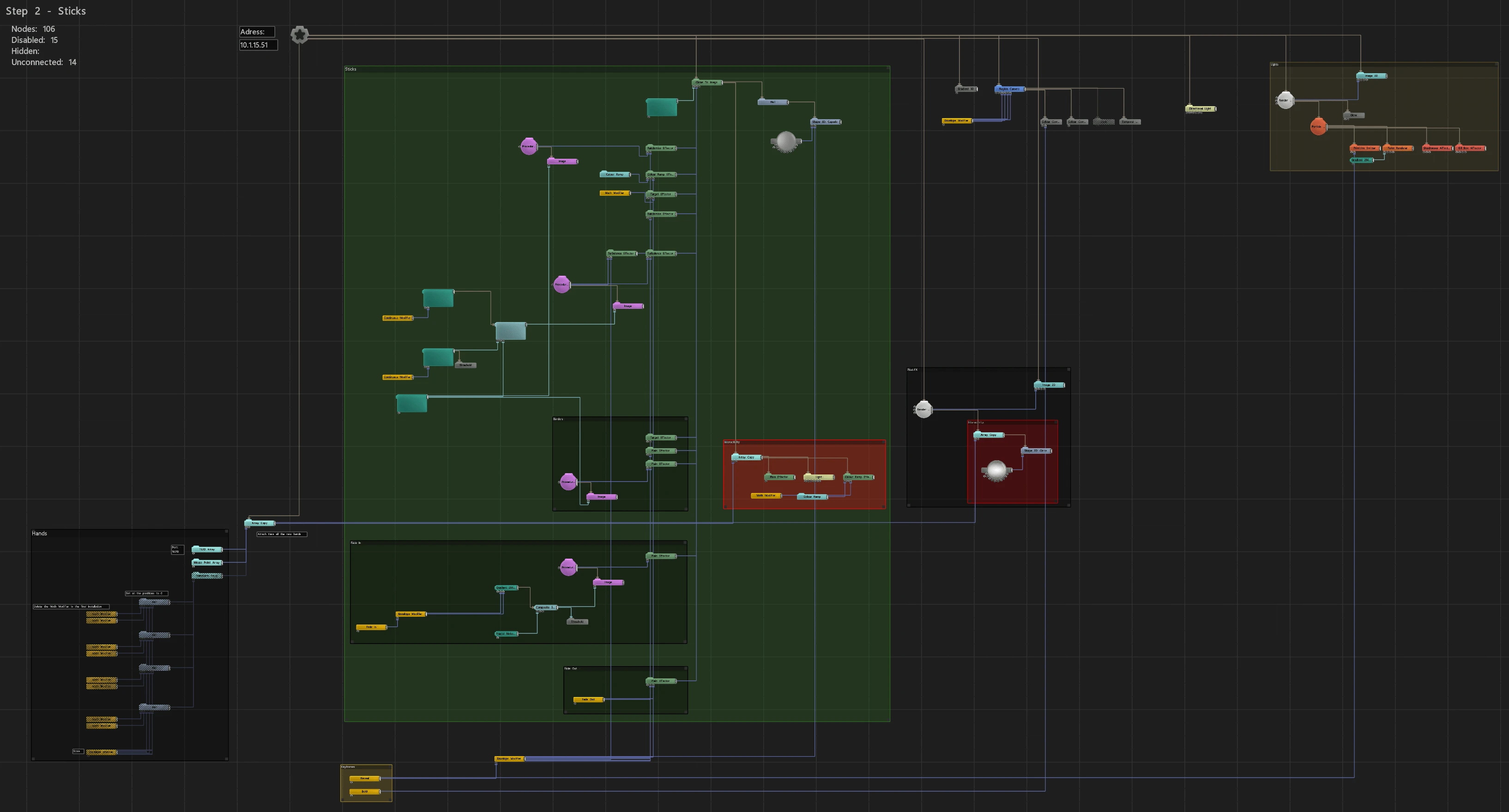Click the Region Camera node
This screenshot has height=812, width=1509.
1009,89
